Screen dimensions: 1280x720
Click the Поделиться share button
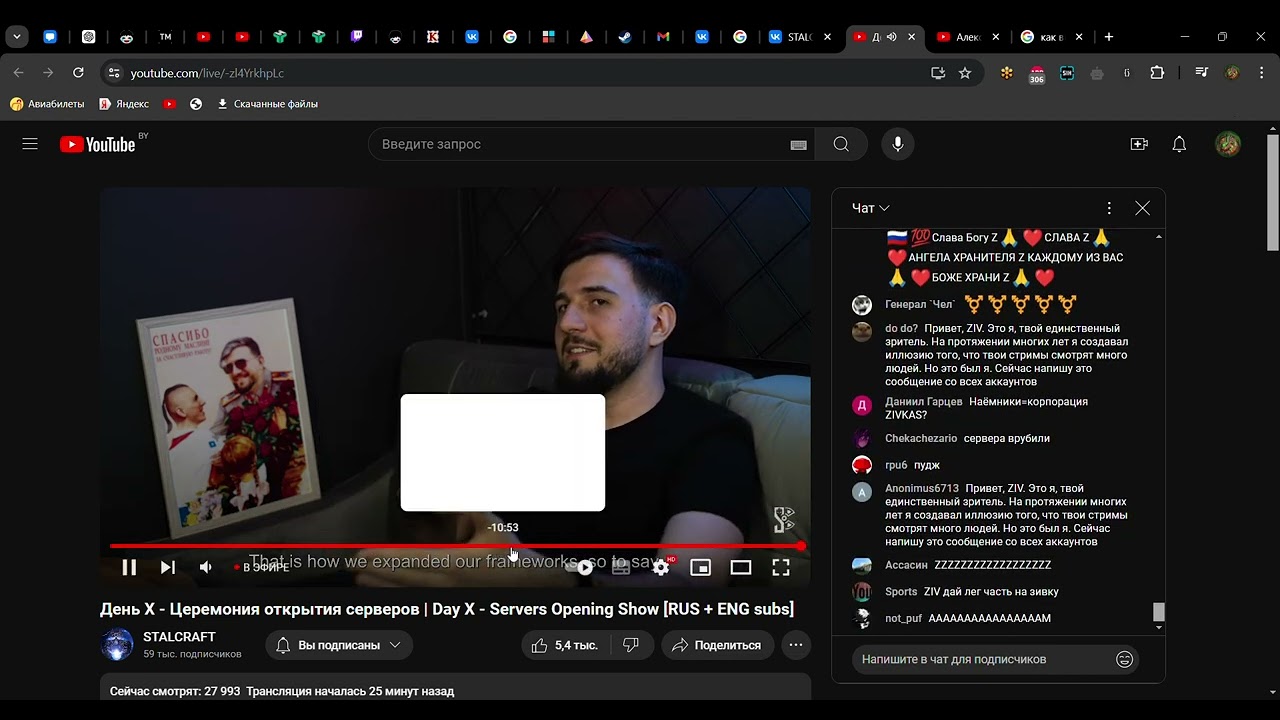(717, 645)
